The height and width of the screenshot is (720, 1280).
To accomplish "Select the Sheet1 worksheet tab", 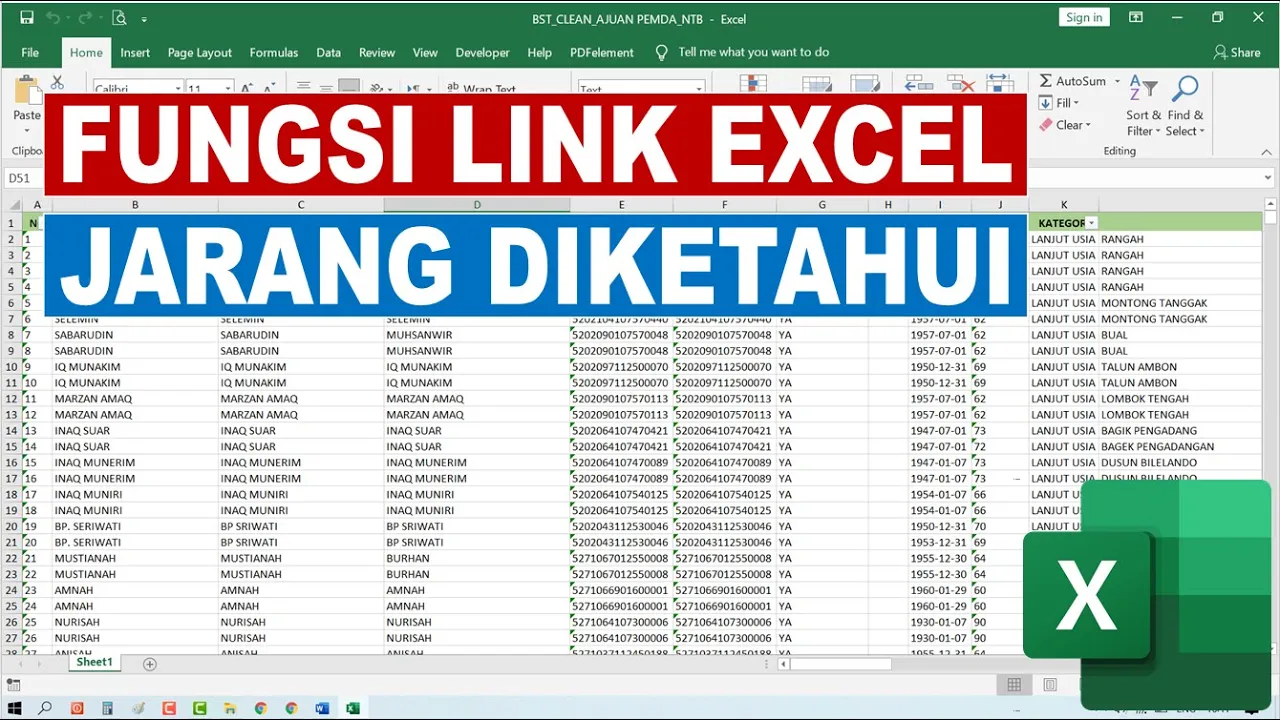I will (x=95, y=662).
